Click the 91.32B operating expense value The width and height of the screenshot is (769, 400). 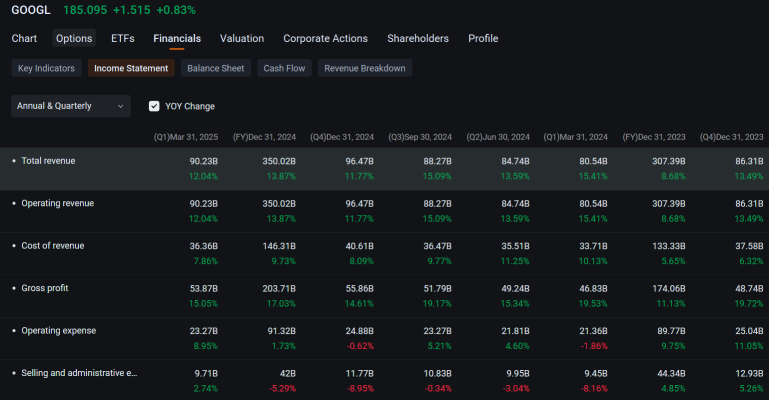tap(282, 331)
